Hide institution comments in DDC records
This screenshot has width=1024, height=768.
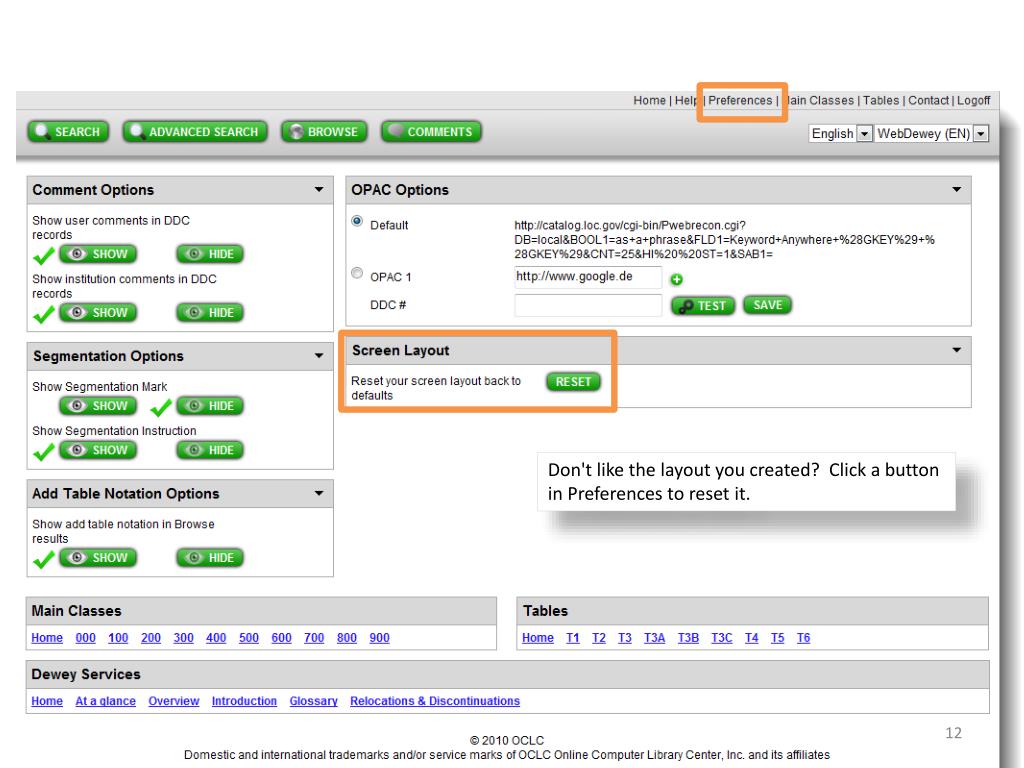[x=210, y=313]
